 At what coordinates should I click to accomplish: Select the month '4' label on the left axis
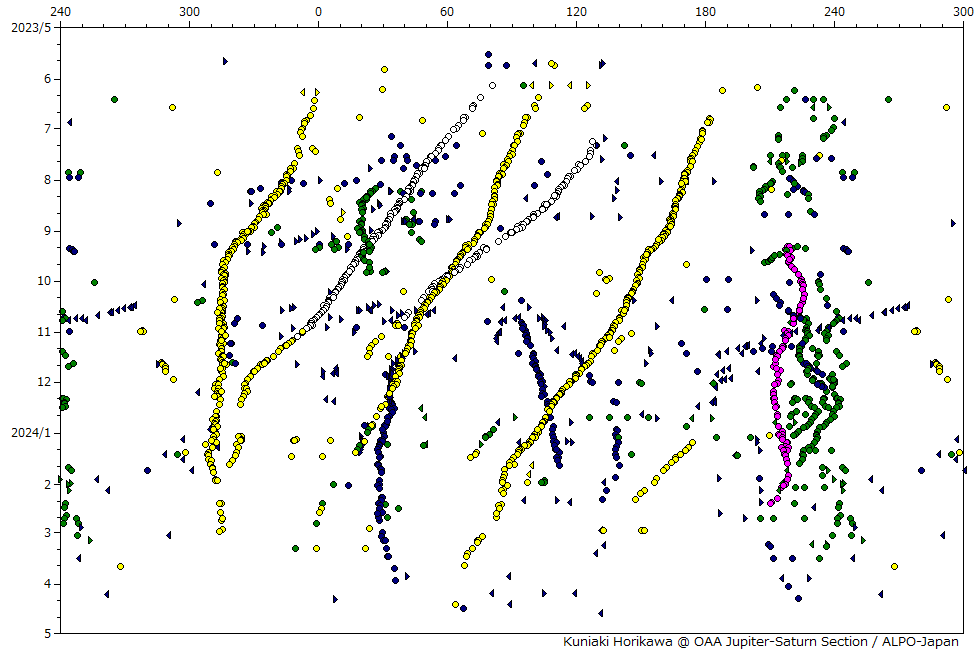(48, 584)
